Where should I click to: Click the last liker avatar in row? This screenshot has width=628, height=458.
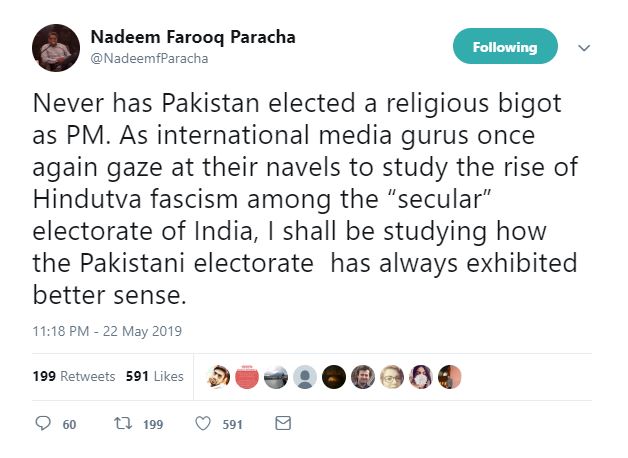pos(450,376)
